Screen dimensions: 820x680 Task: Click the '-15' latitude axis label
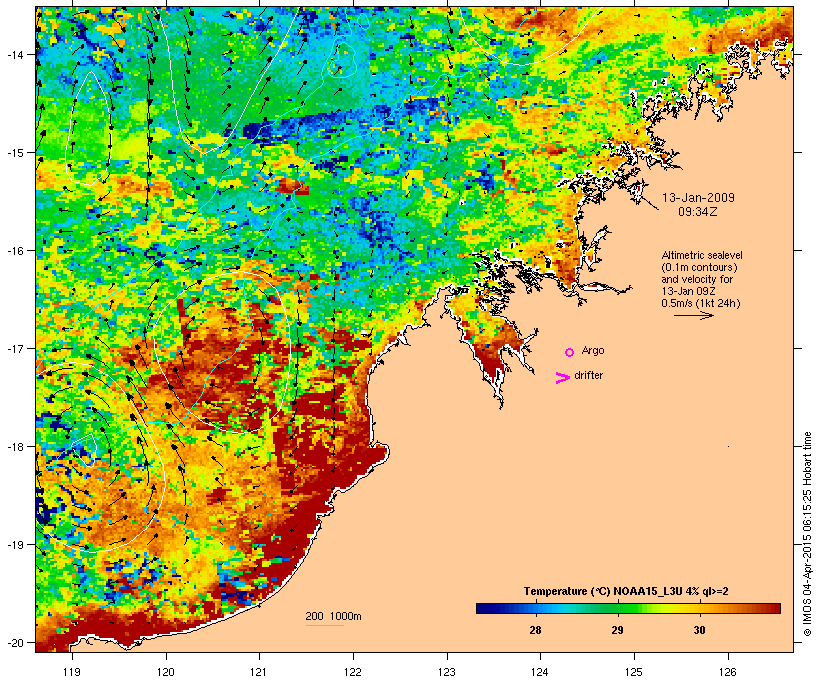(x=15, y=152)
